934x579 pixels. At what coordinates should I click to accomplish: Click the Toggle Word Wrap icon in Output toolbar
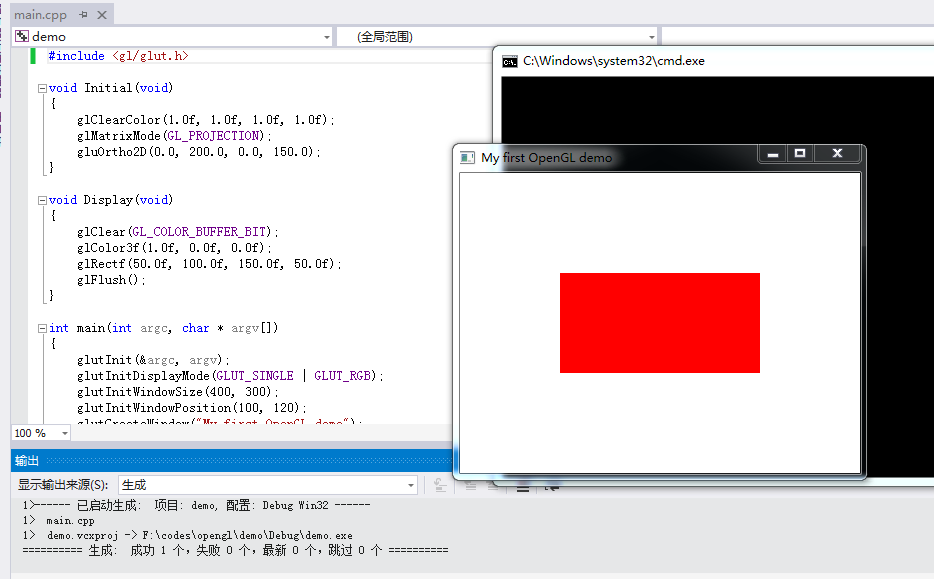553,487
